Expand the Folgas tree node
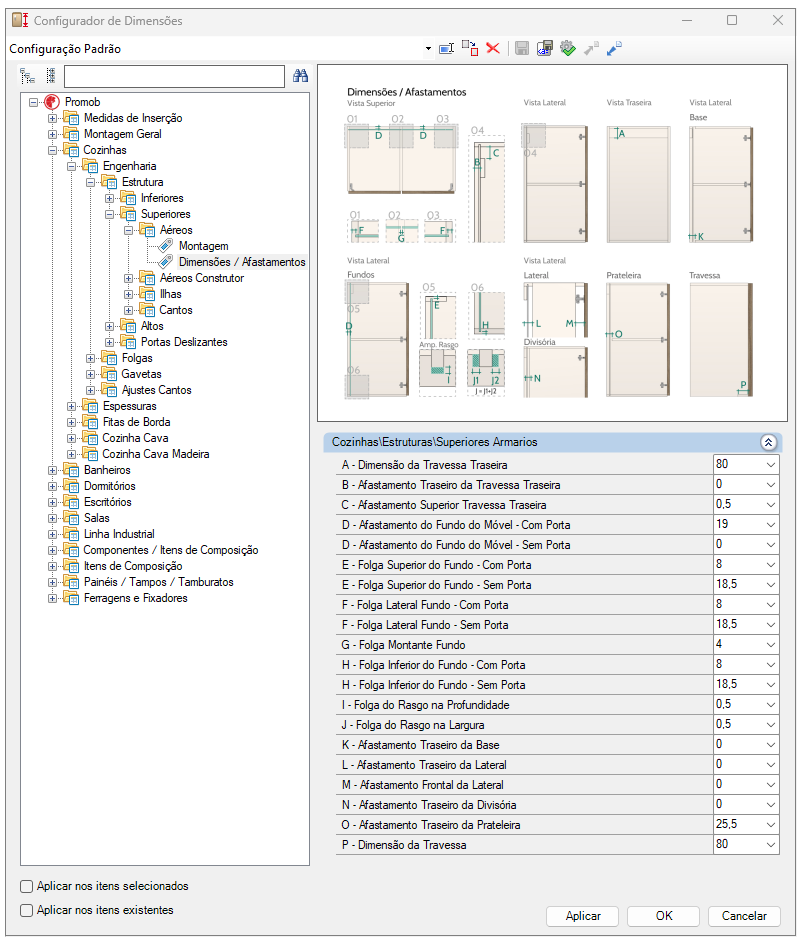805x941 pixels. (91, 358)
